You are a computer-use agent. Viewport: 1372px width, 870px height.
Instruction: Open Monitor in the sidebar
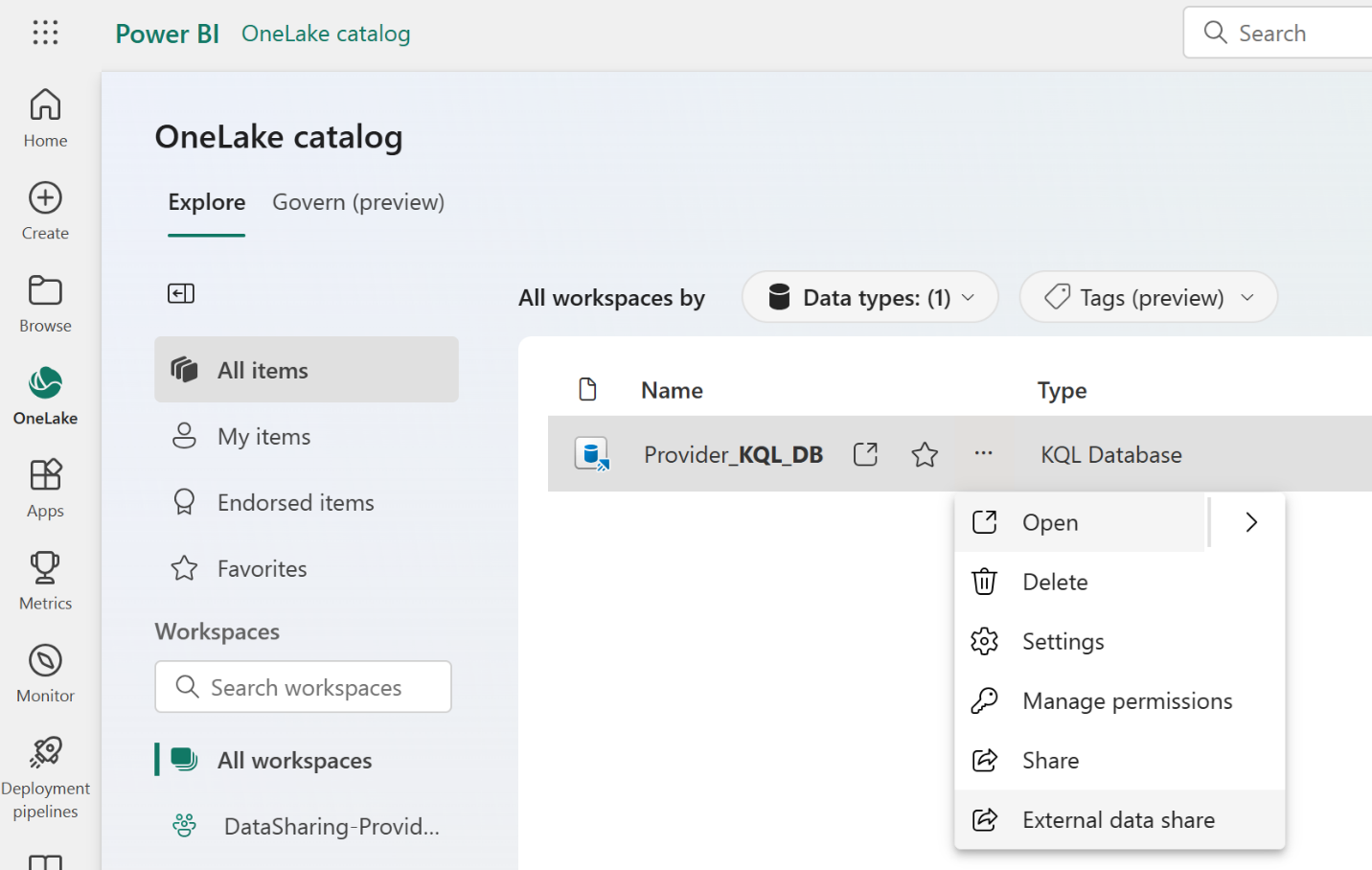click(45, 675)
